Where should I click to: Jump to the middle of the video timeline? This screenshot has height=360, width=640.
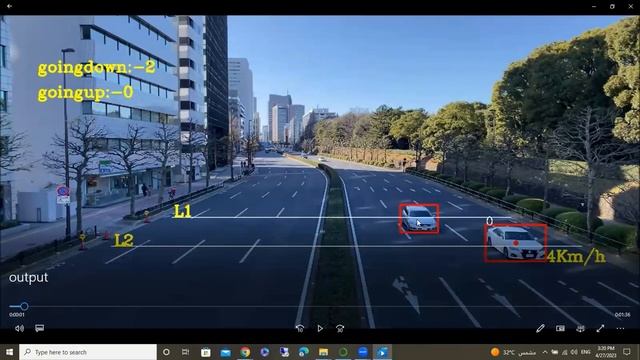point(320,306)
